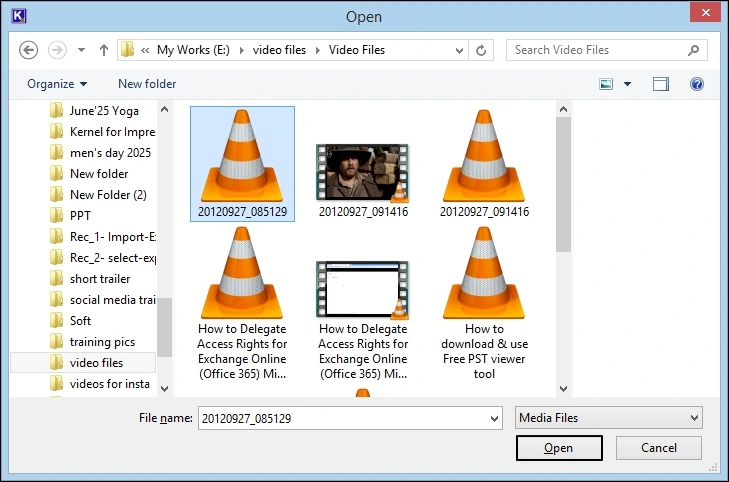Click the Open button
The height and width of the screenshot is (482, 729).
[x=559, y=448]
